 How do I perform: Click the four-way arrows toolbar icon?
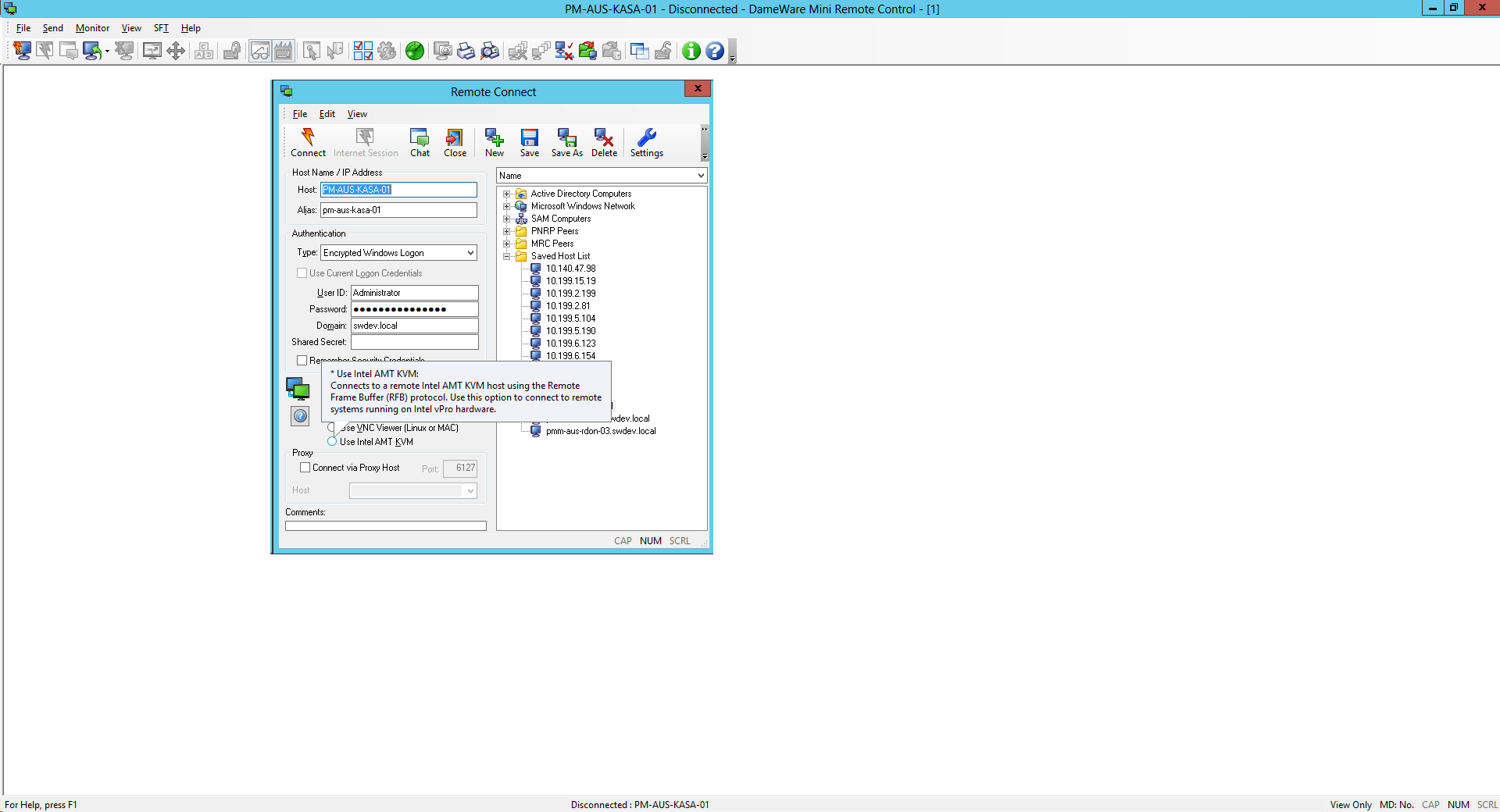[176, 51]
